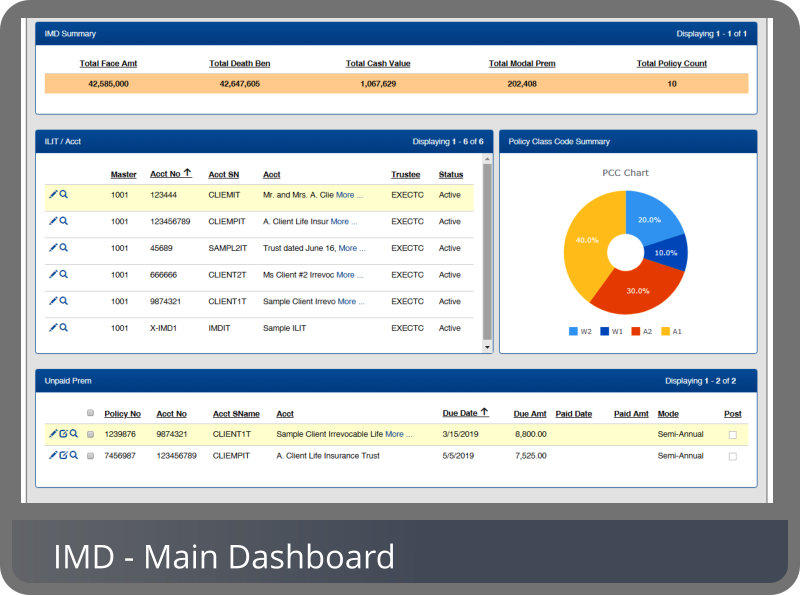Click the A1 yellow legend swatch
The image size is (800, 596).
[664, 331]
